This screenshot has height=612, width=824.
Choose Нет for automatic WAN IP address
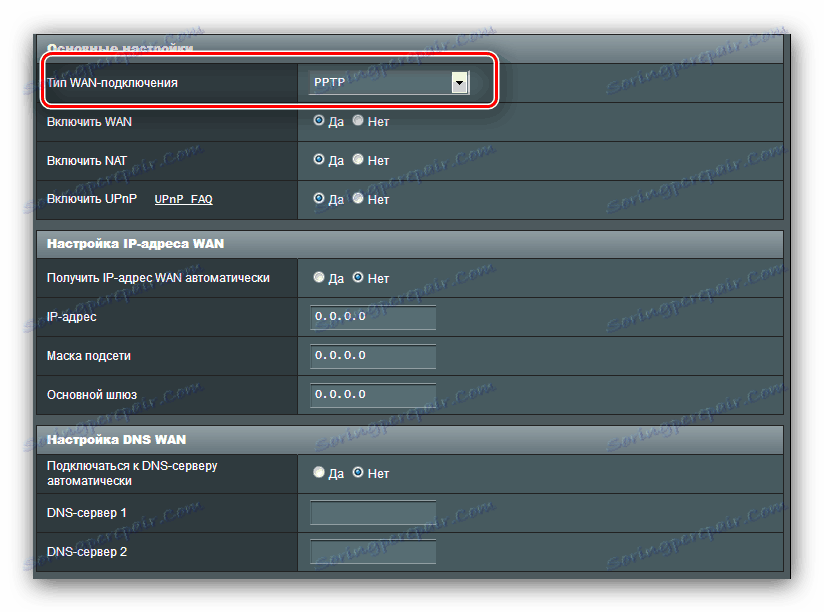click(x=358, y=277)
